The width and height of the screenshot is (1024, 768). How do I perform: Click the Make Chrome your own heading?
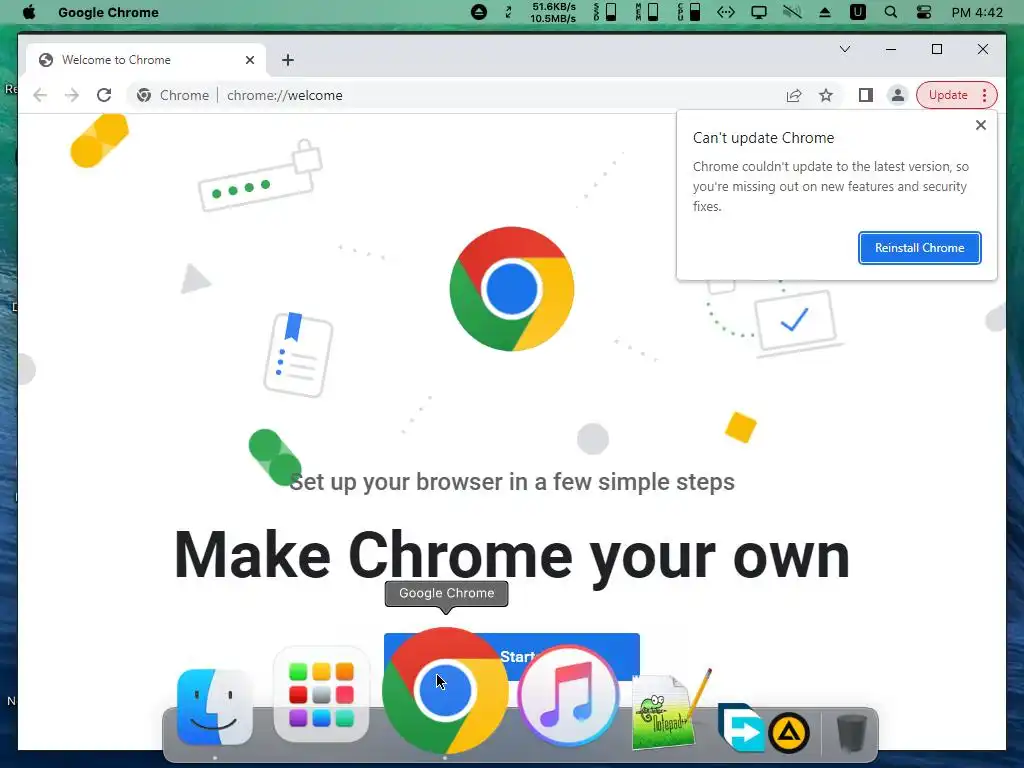[511, 555]
